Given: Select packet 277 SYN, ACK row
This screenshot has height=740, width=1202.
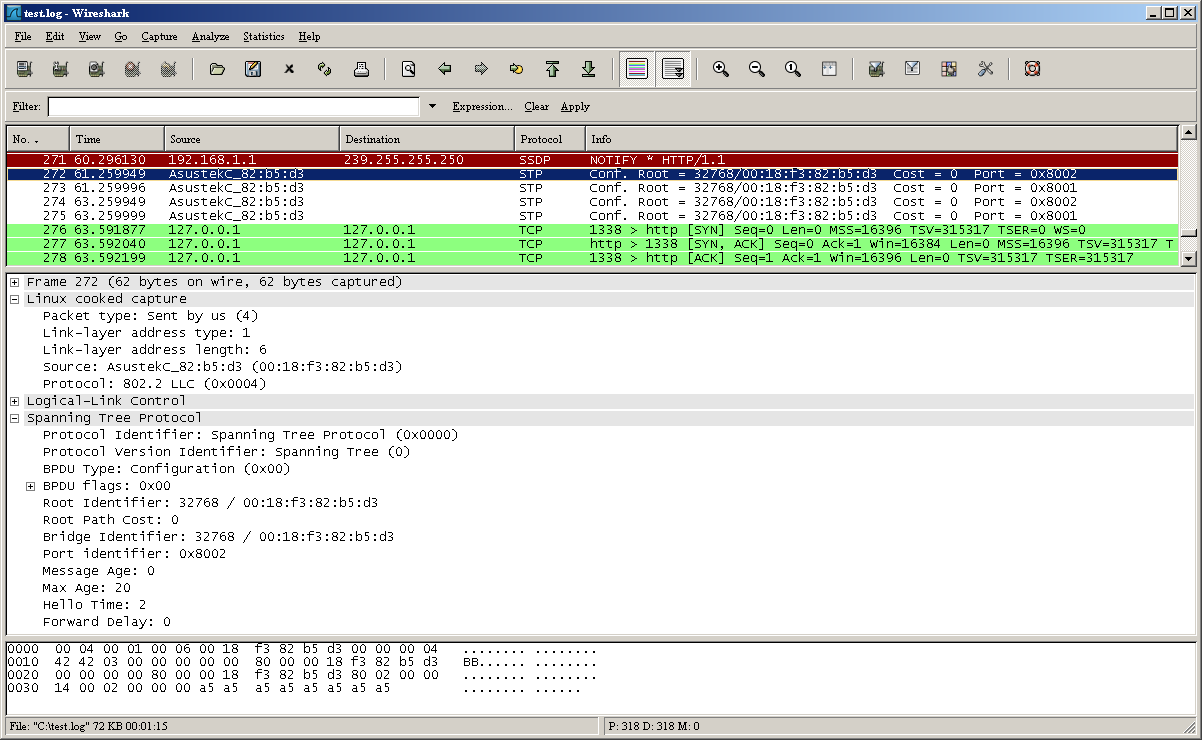Looking at the screenshot, I should [x=592, y=244].
